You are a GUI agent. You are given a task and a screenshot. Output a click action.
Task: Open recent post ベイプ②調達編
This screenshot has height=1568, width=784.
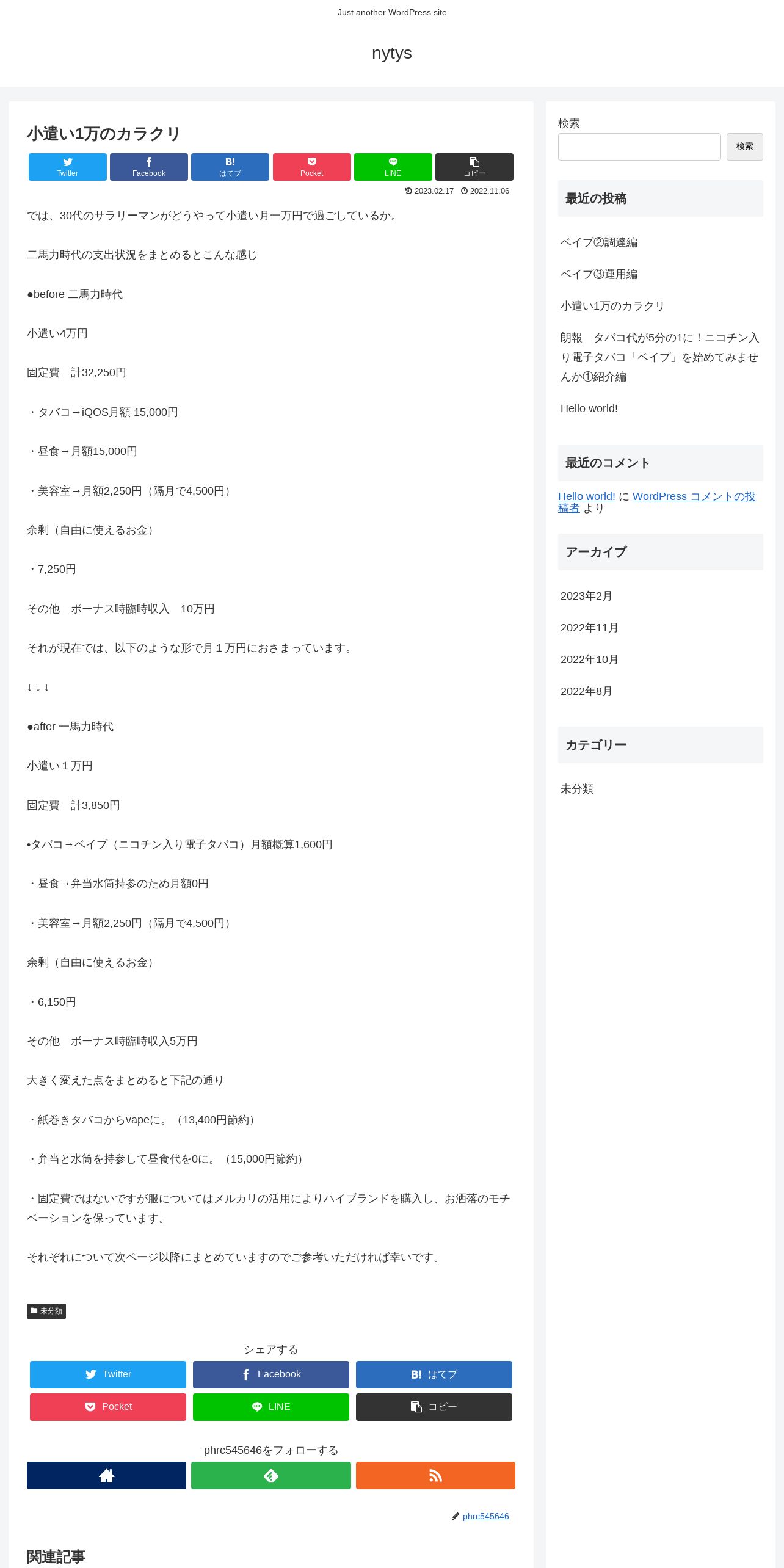[x=599, y=242]
